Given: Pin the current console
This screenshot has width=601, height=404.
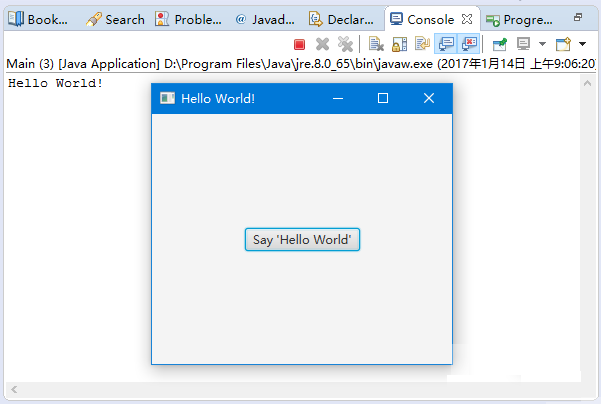Looking at the screenshot, I should 500,44.
